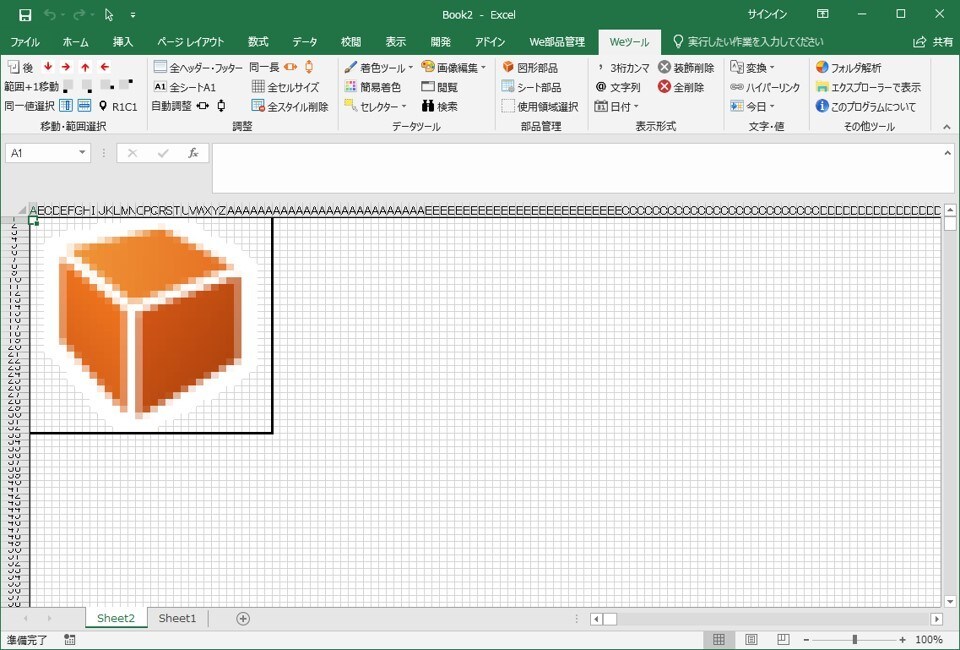The width and height of the screenshot is (960, 650).
Task: Click the tell-me search box
Action: point(748,42)
